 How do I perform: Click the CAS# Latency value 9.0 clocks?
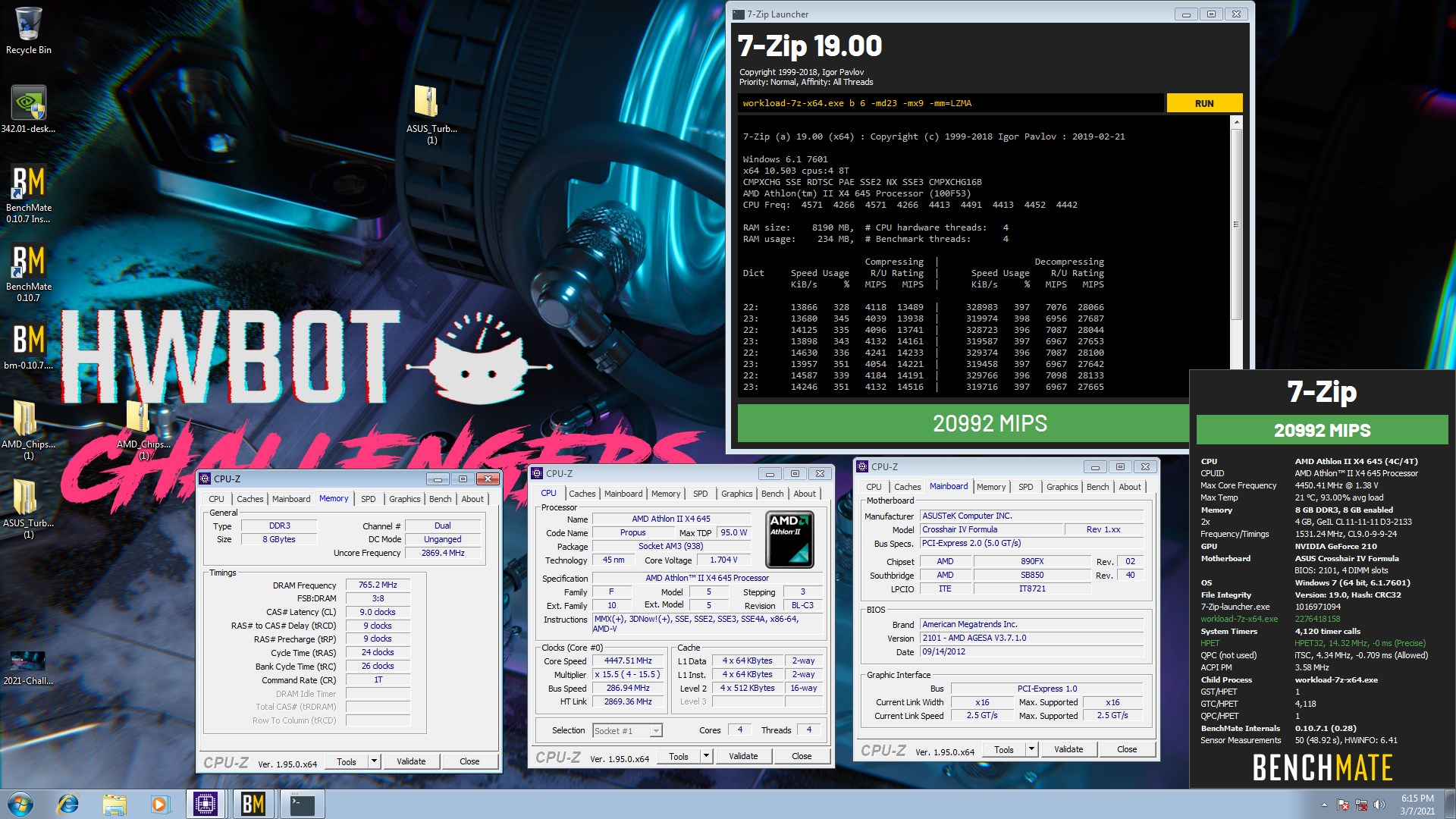coord(378,612)
